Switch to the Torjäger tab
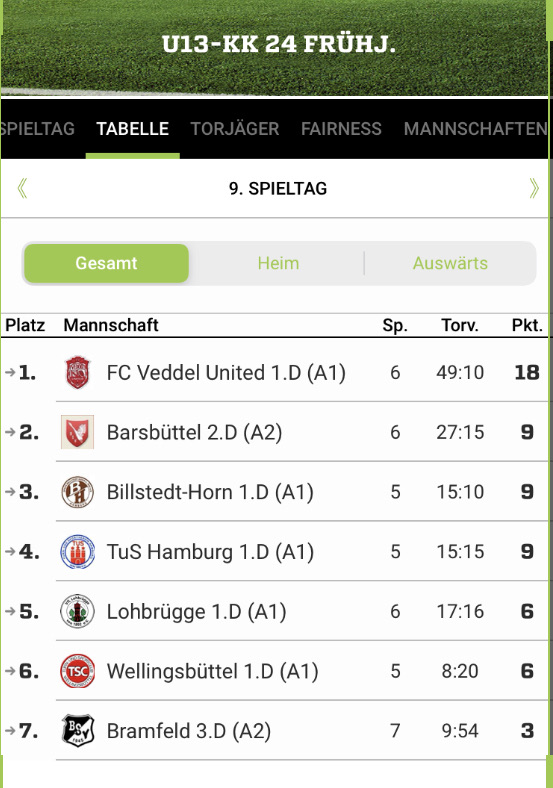The height and width of the screenshot is (788, 553). click(x=234, y=129)
